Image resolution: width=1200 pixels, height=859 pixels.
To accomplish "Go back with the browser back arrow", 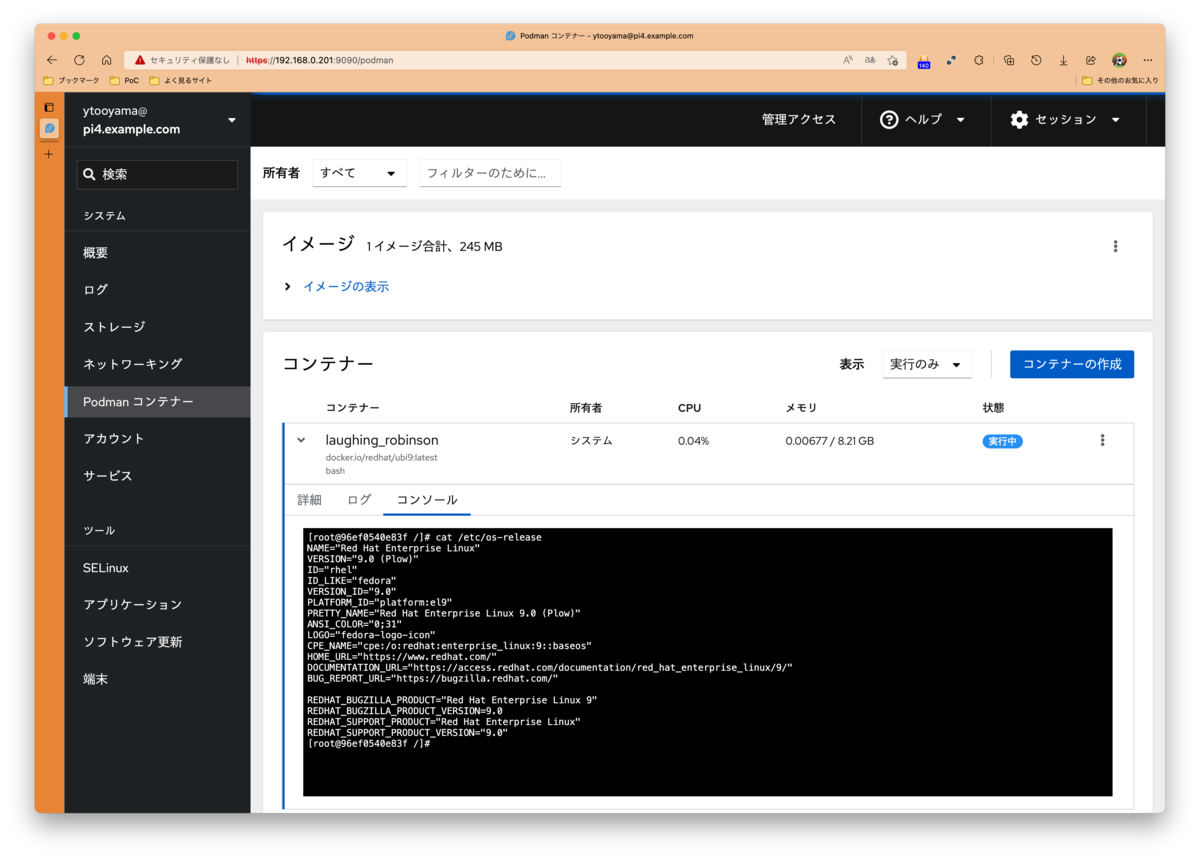I will pyautogui.click(x=52, y=60).
